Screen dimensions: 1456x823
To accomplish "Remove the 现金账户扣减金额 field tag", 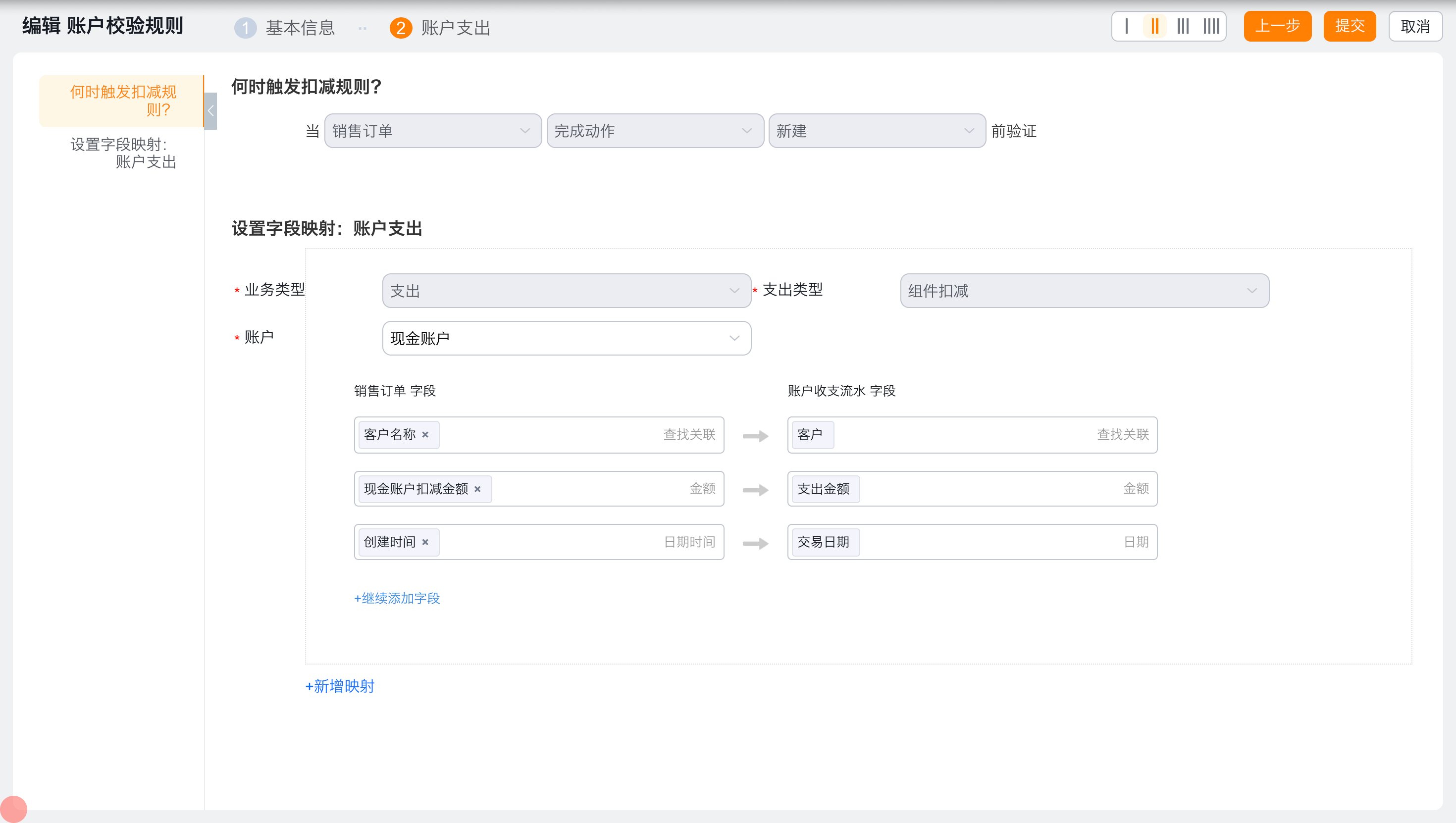I will tap(477, 489).
